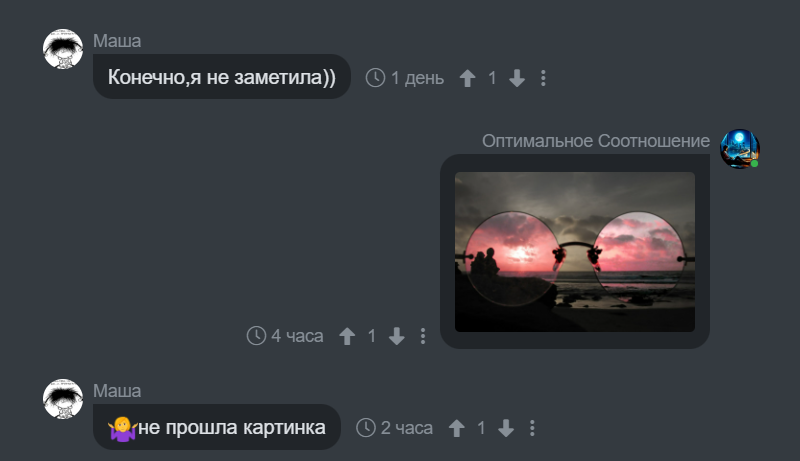The height and width of the screenshot is (461, 800).
Task: Open profile via 'Оптимальное Соотношение' username
Action: pyautogui.click(x=596, y=141)
